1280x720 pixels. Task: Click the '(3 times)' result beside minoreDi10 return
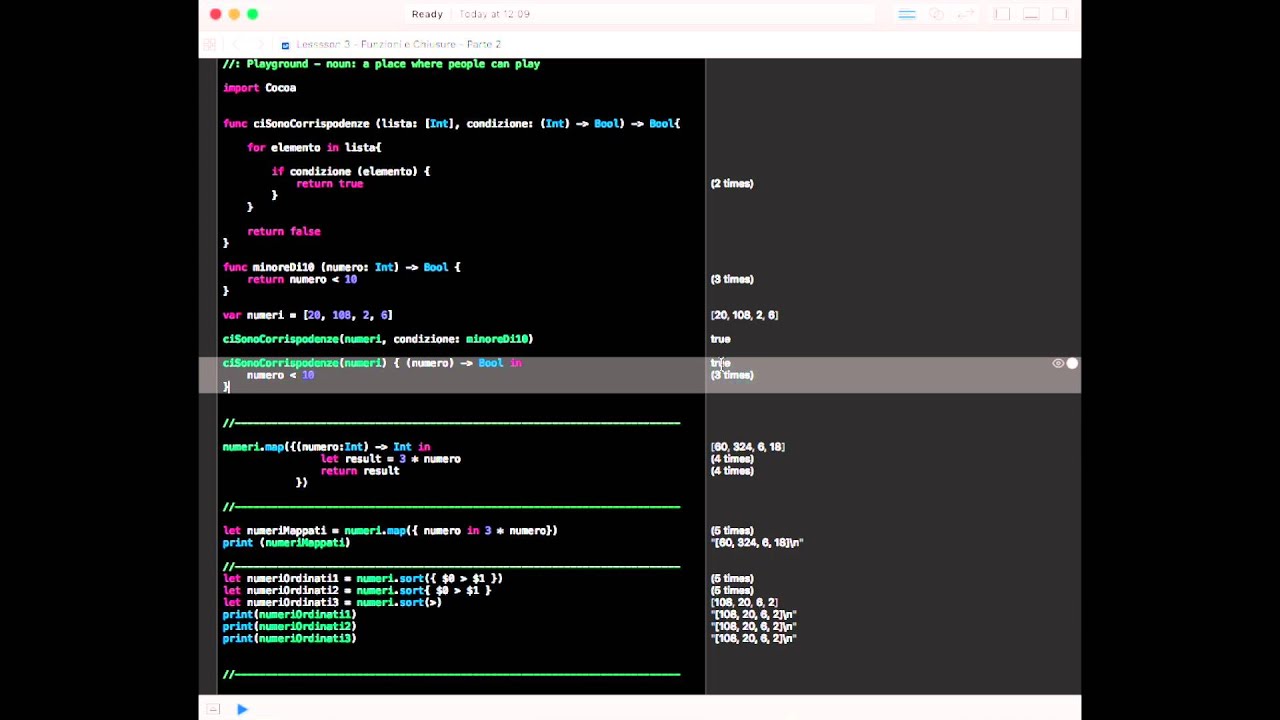coord(732,279)
